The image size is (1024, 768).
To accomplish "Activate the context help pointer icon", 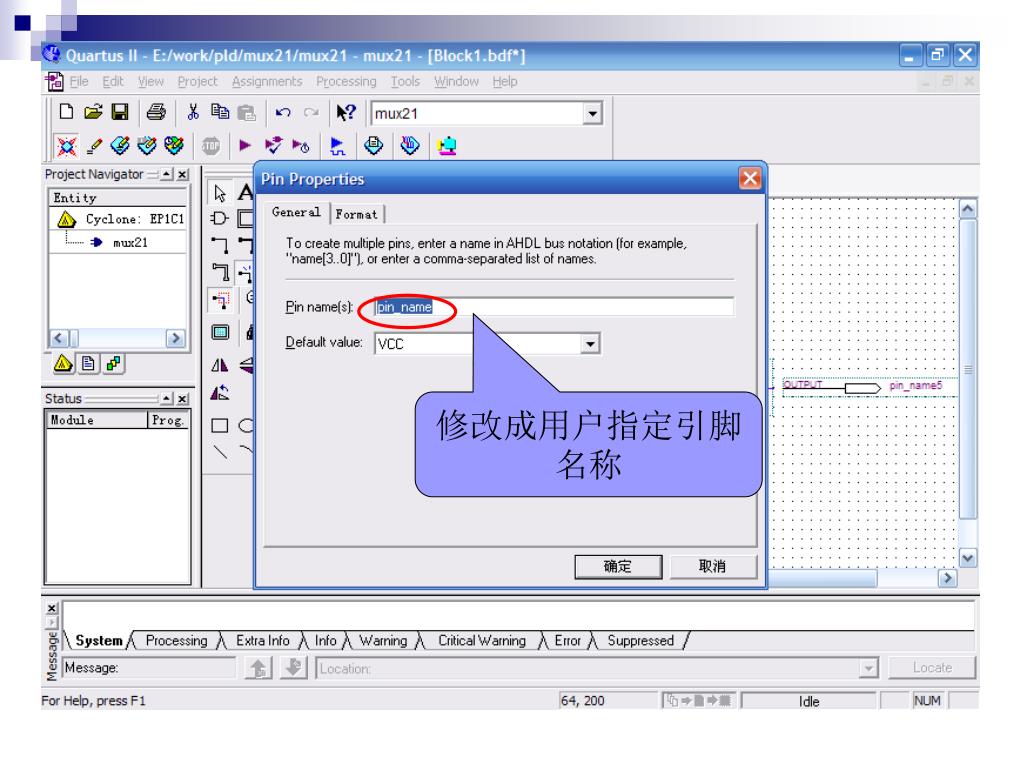I will click(x=345, y=112).
